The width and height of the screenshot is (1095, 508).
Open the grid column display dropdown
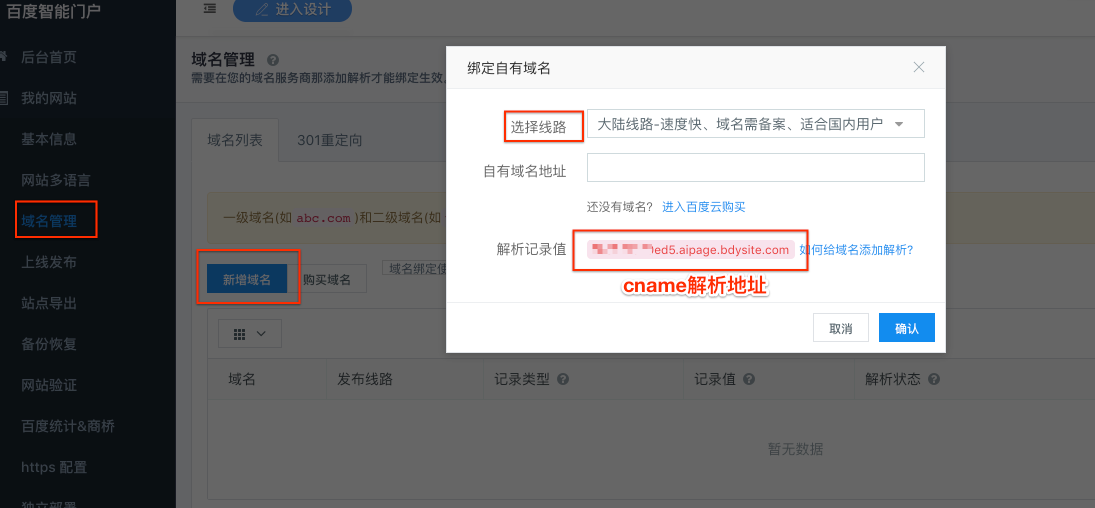pyautogui.click(x=249, y=334)
